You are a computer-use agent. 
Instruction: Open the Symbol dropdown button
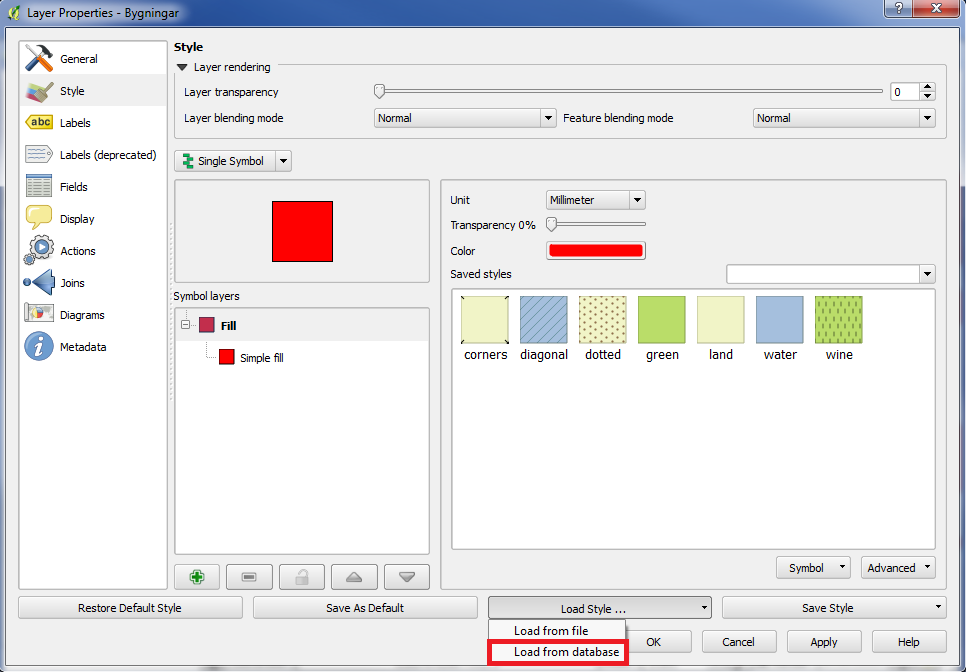pyautogui.click(x=813, y=568)
